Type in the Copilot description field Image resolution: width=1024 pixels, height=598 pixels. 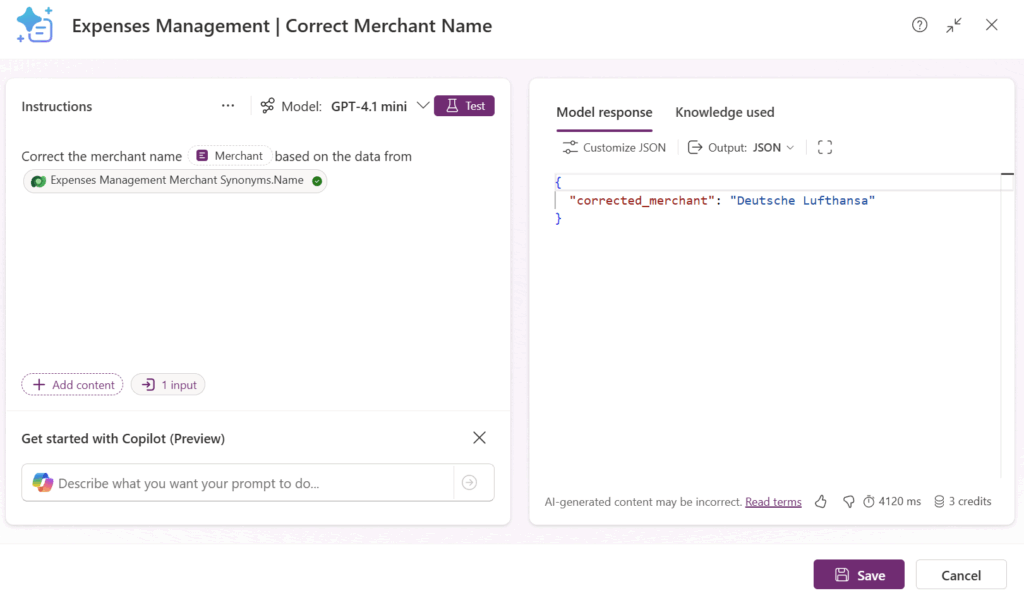pos(250,483)
